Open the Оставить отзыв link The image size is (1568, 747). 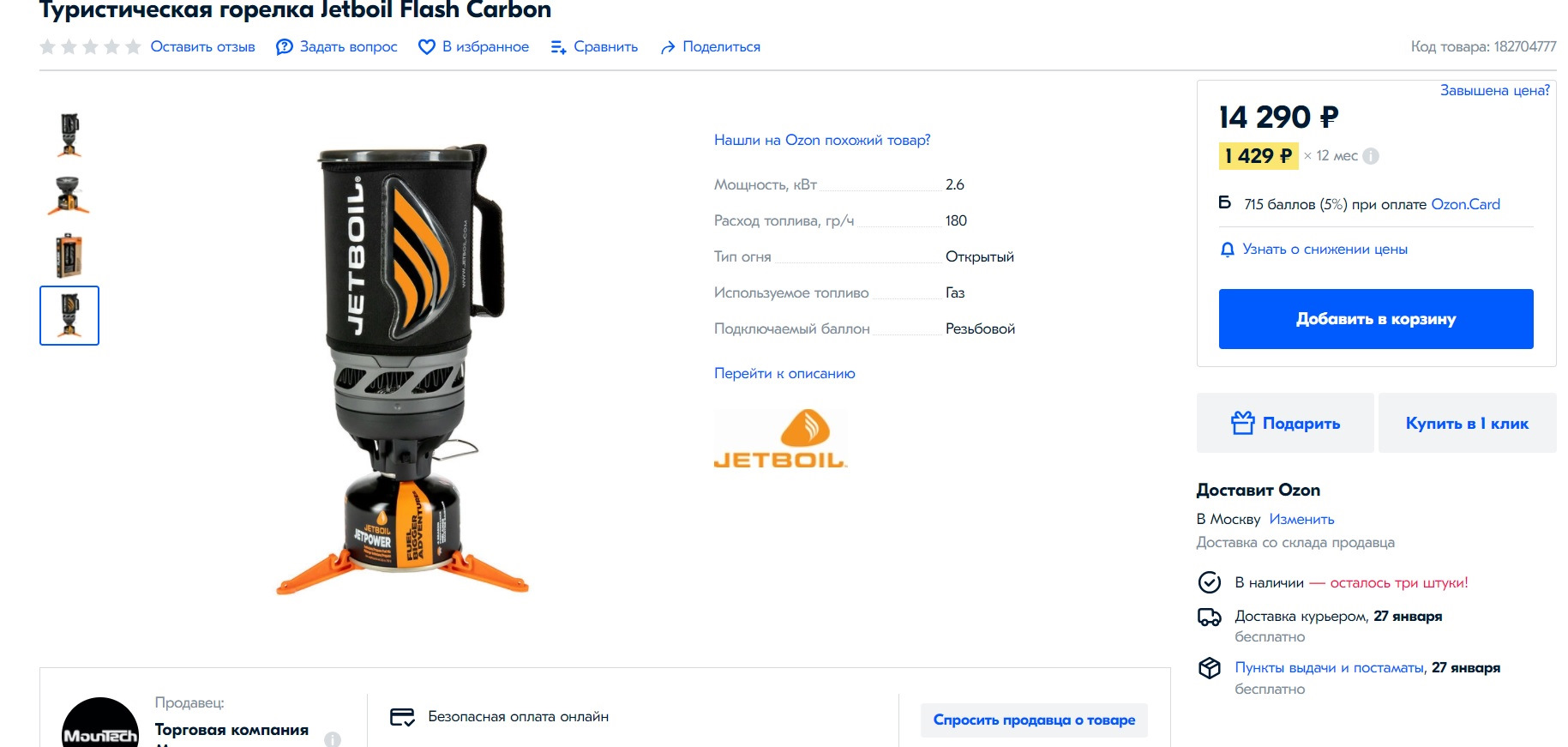pyautogui.click(x=203, y=47)
